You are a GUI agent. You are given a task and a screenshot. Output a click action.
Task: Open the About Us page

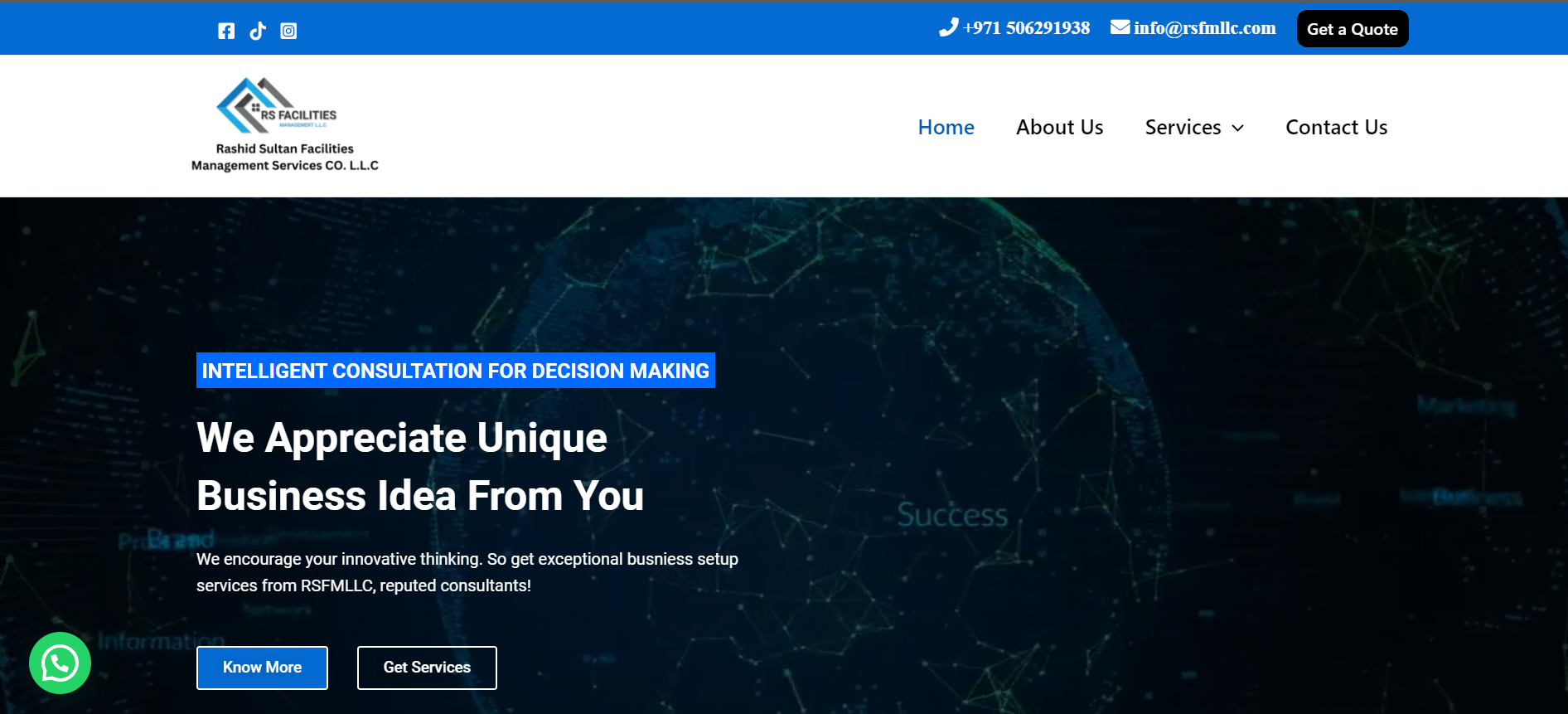(x=1059, y=127)
